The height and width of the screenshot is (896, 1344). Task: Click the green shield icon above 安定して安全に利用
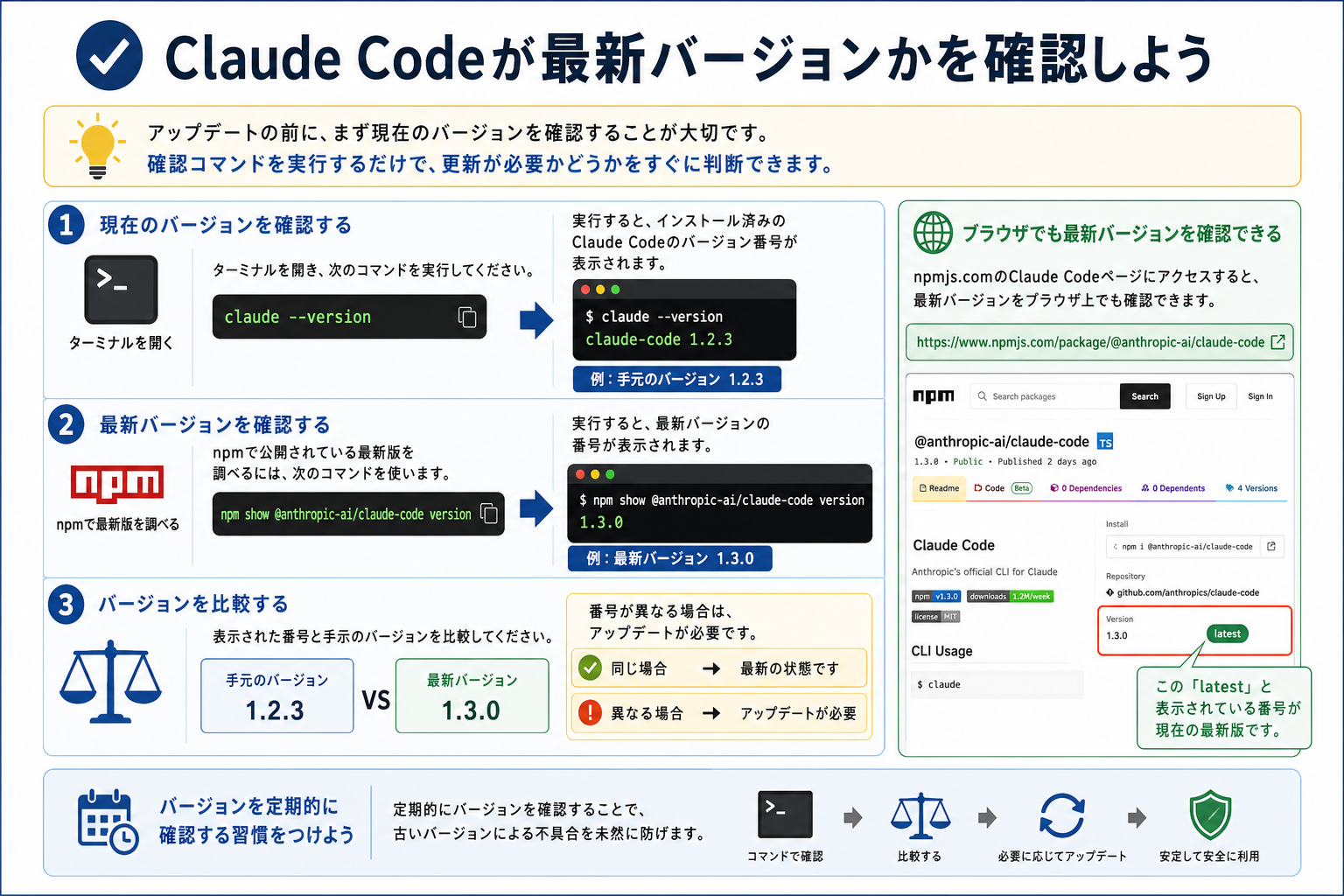(x=1210, y=815)
